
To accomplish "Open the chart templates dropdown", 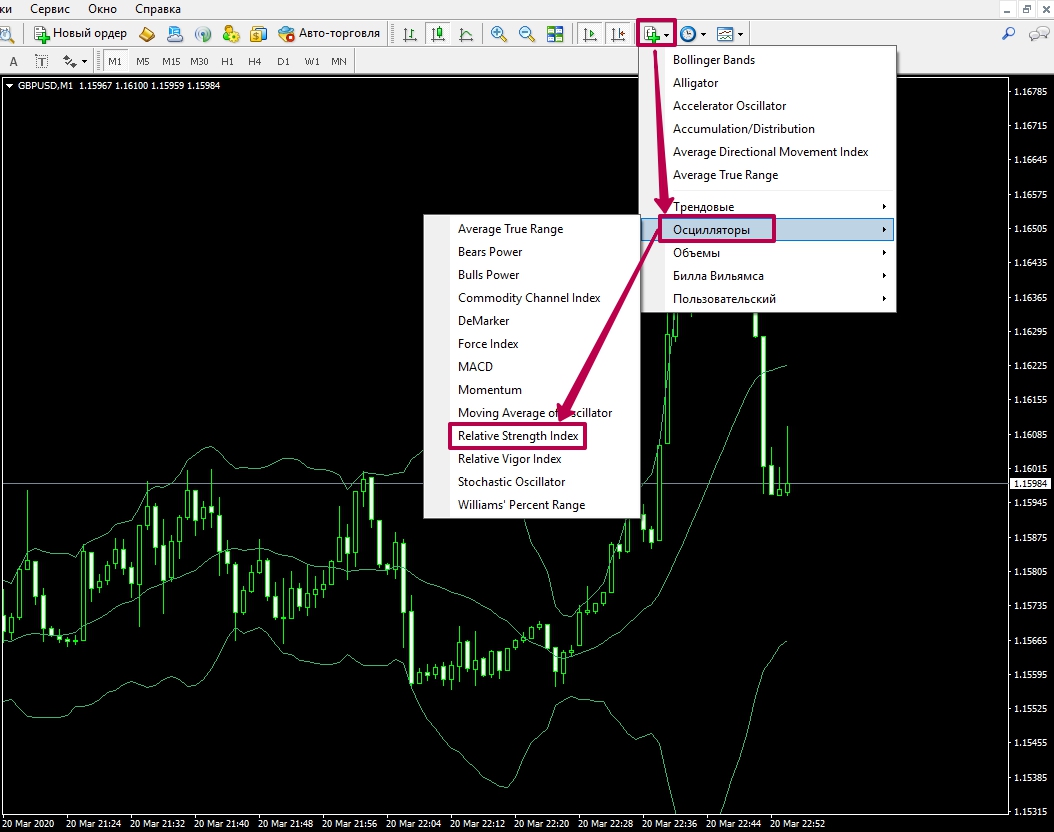I will 729,34.
